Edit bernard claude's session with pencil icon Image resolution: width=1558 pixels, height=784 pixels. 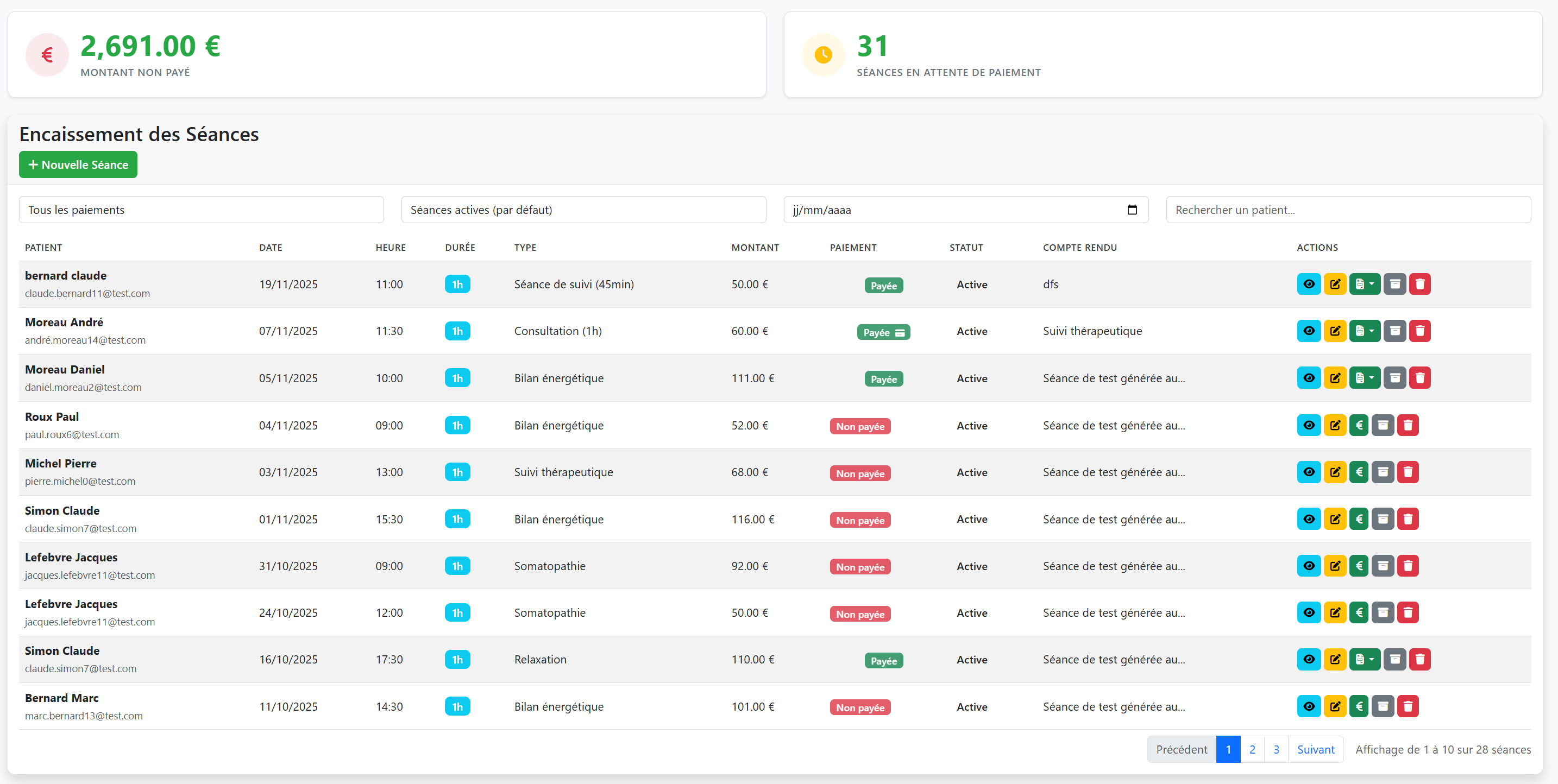tap(1334, 284)
